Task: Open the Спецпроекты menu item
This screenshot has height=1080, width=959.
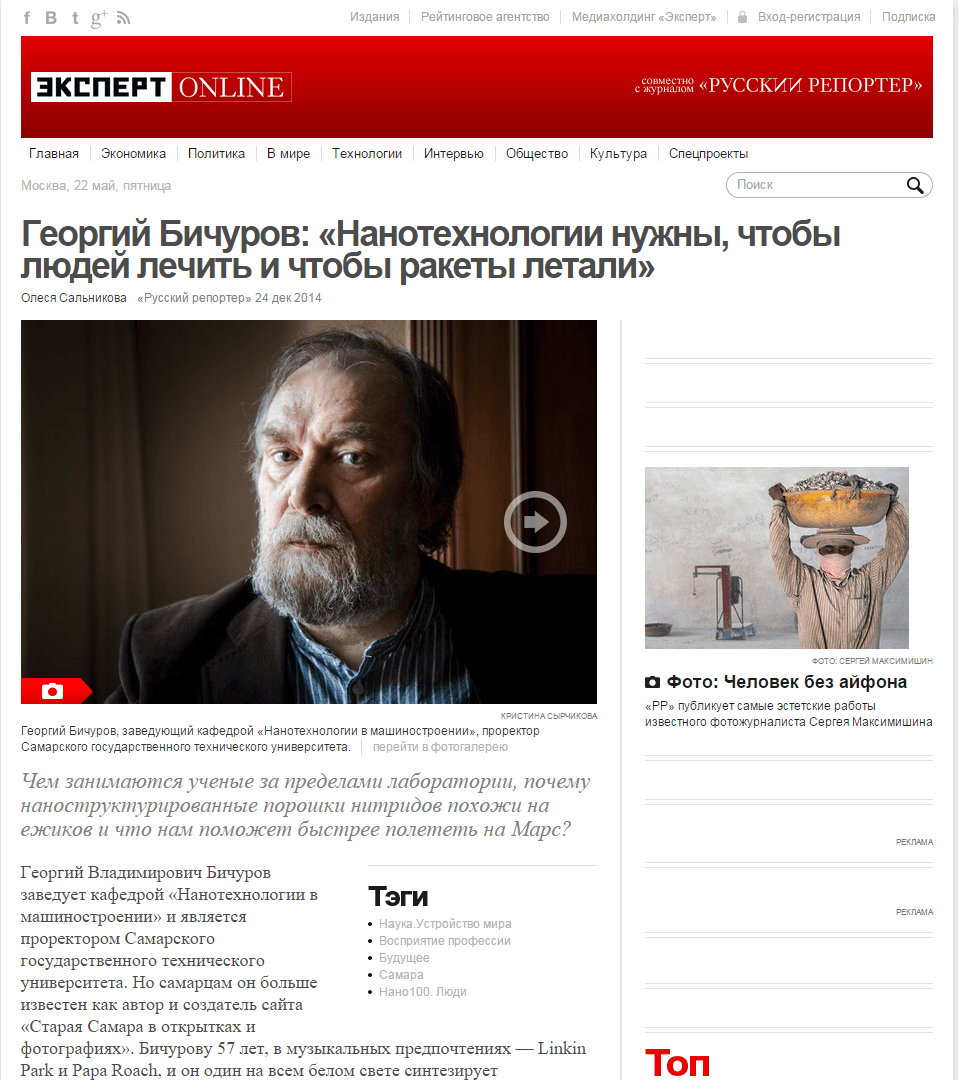Action: coord(708,154)
